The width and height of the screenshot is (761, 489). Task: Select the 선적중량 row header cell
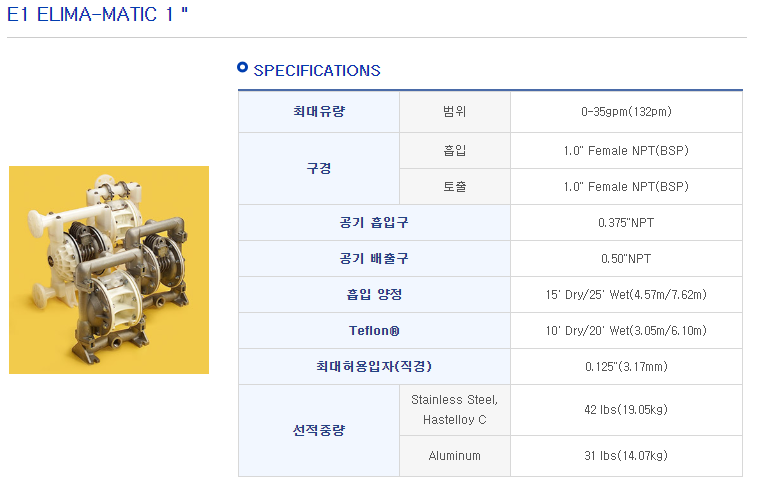(x=319, y=430)
